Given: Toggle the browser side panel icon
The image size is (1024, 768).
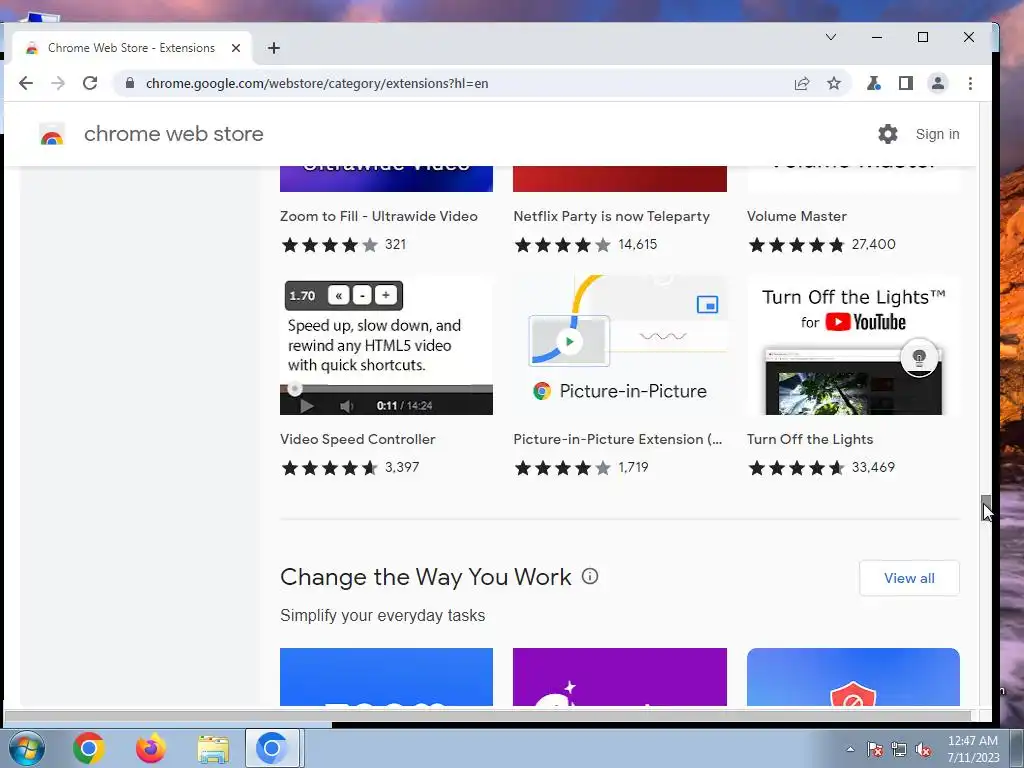Looking at the screenshot, I should click(905, 83).
